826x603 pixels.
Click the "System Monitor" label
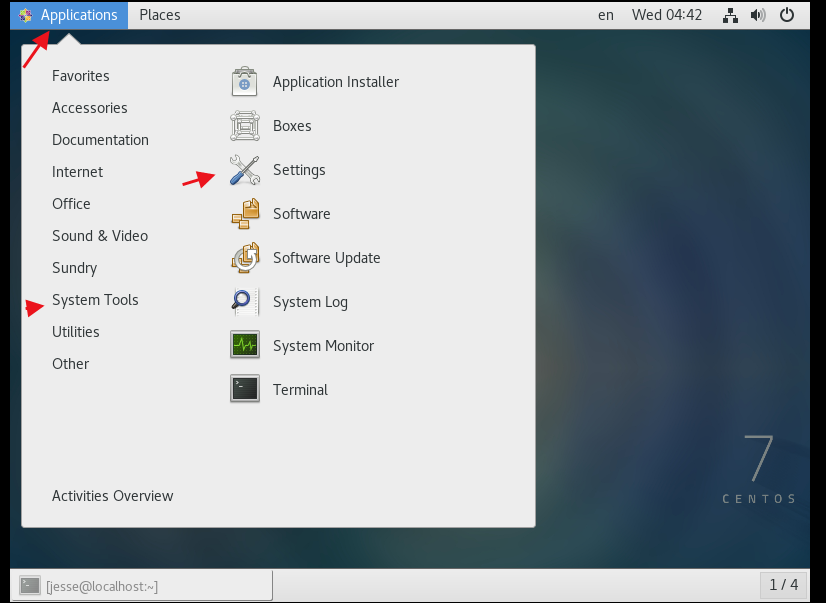pos(323,346)
